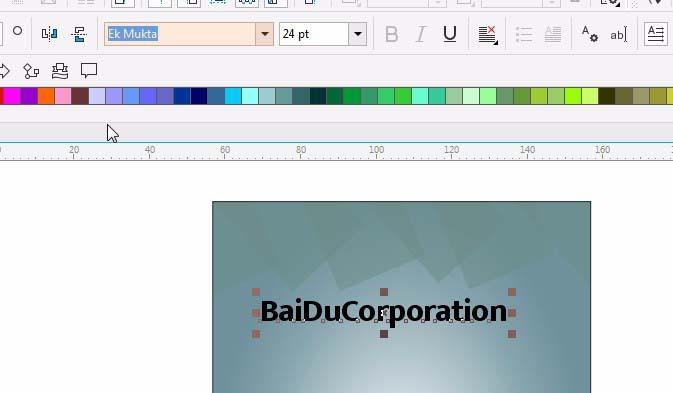
Task: Pick the pink swatch in the palette
Action: tap(63, 96)
